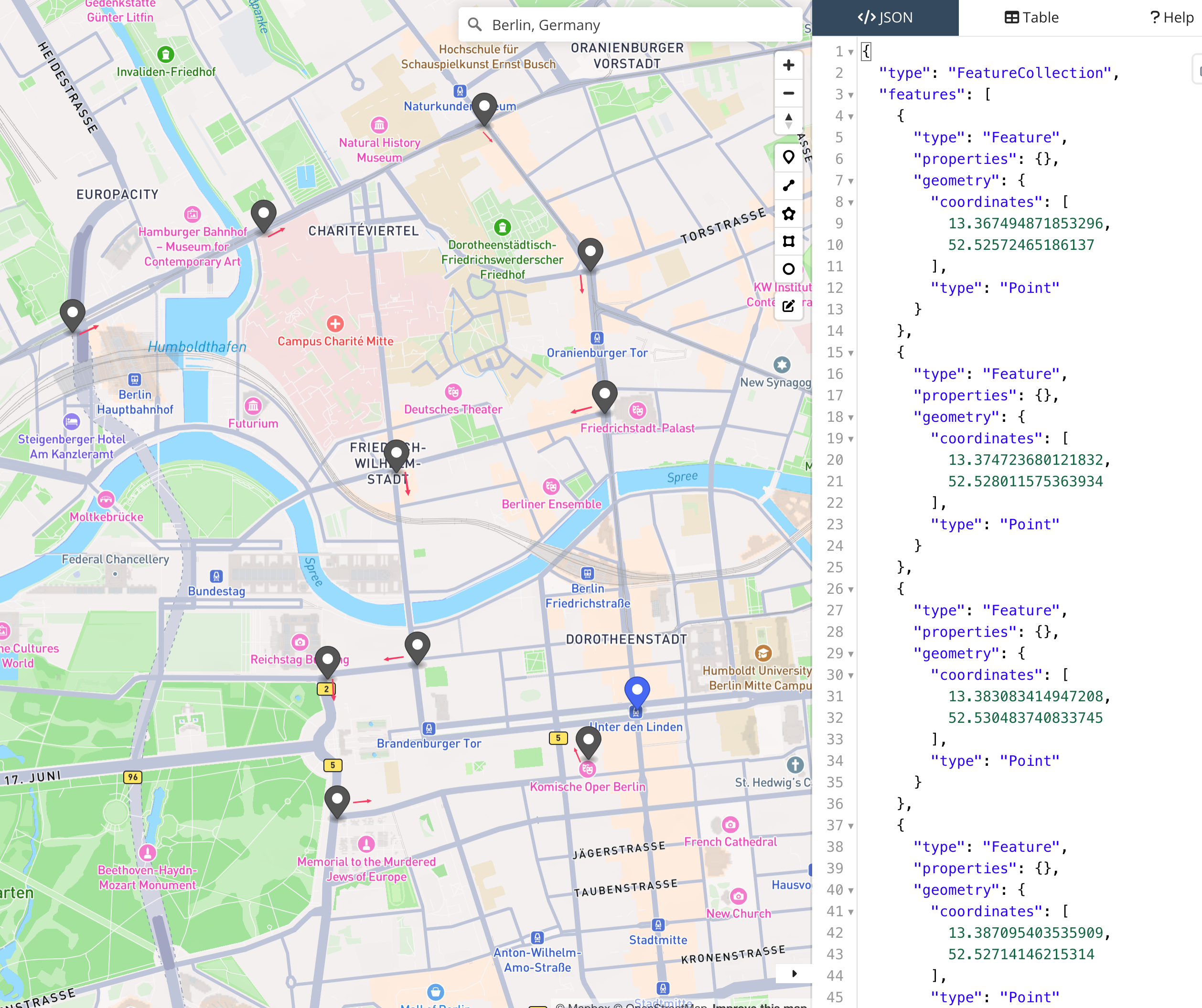This screenshot has height=1008, width=1202.
Task: Click latitude value 52.52572465186137
Action: (1021, 245)
